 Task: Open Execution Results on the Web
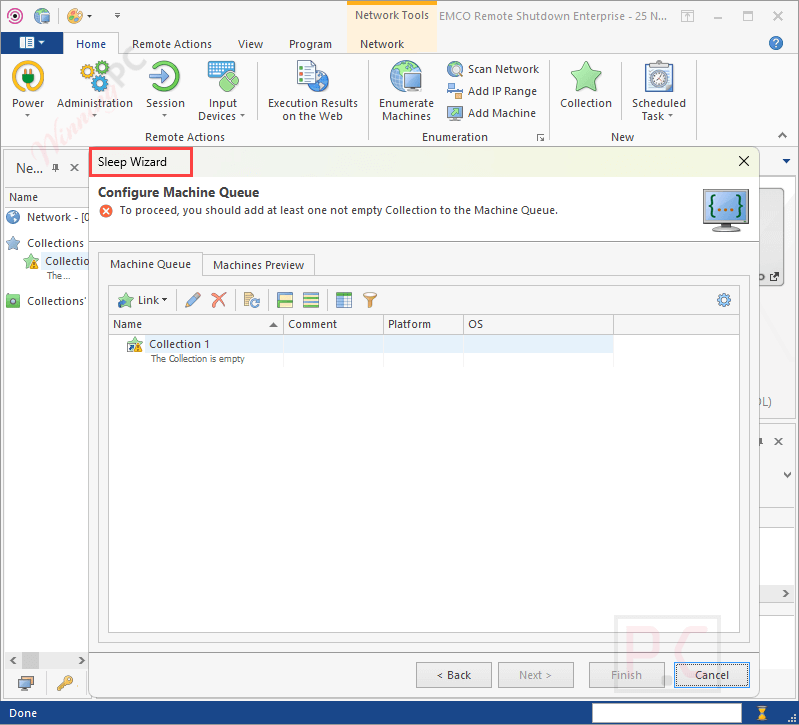click(x=312, y=91)
